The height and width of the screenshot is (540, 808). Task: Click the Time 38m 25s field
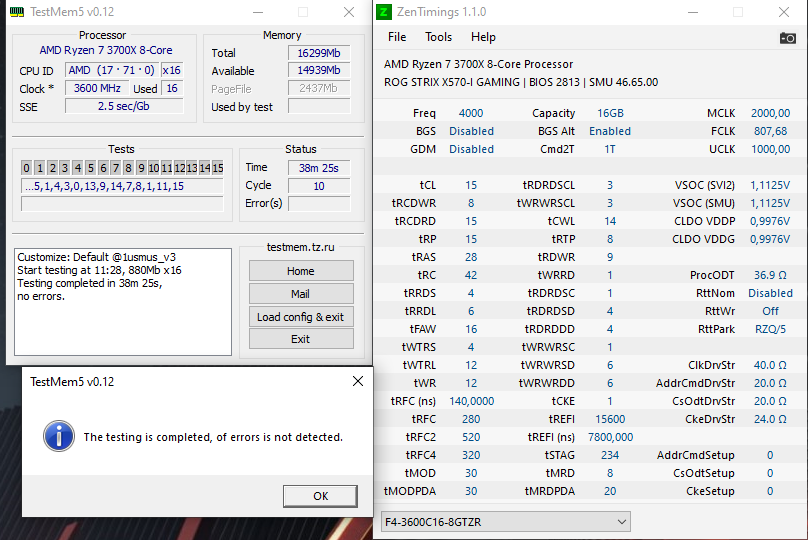tap(319, 168)
